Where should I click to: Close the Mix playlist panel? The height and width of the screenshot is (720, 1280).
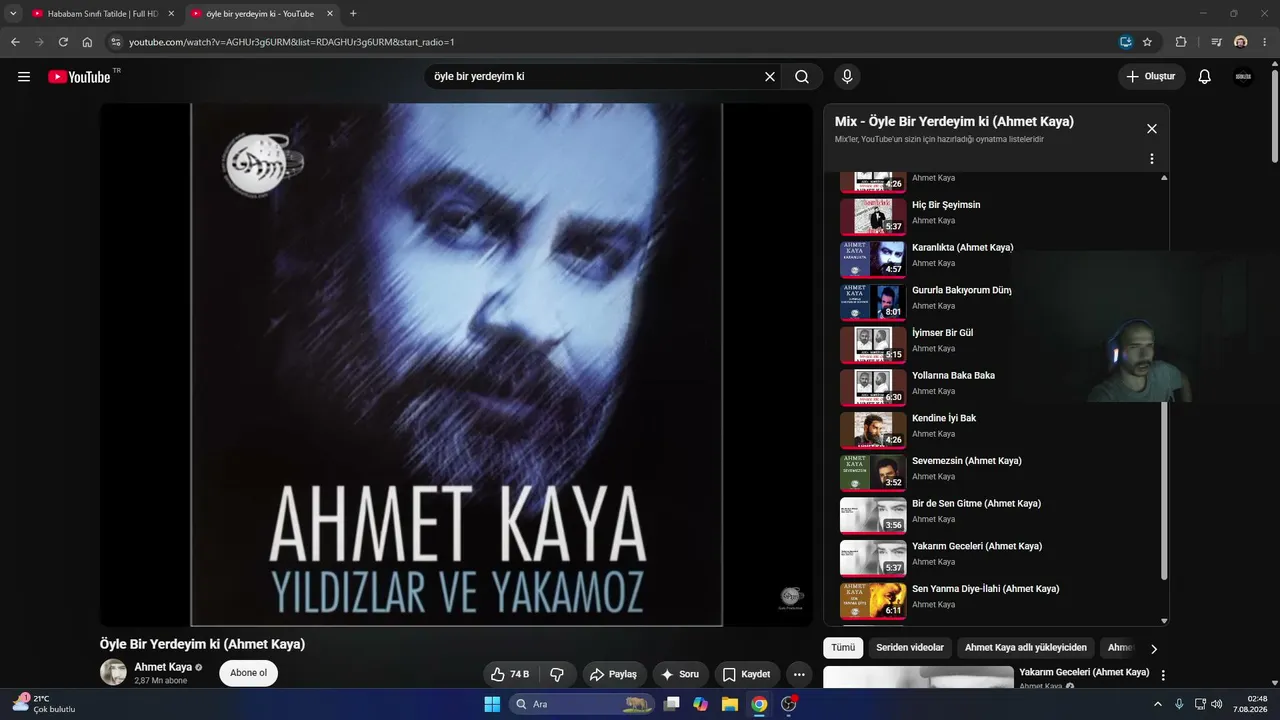1152,129
